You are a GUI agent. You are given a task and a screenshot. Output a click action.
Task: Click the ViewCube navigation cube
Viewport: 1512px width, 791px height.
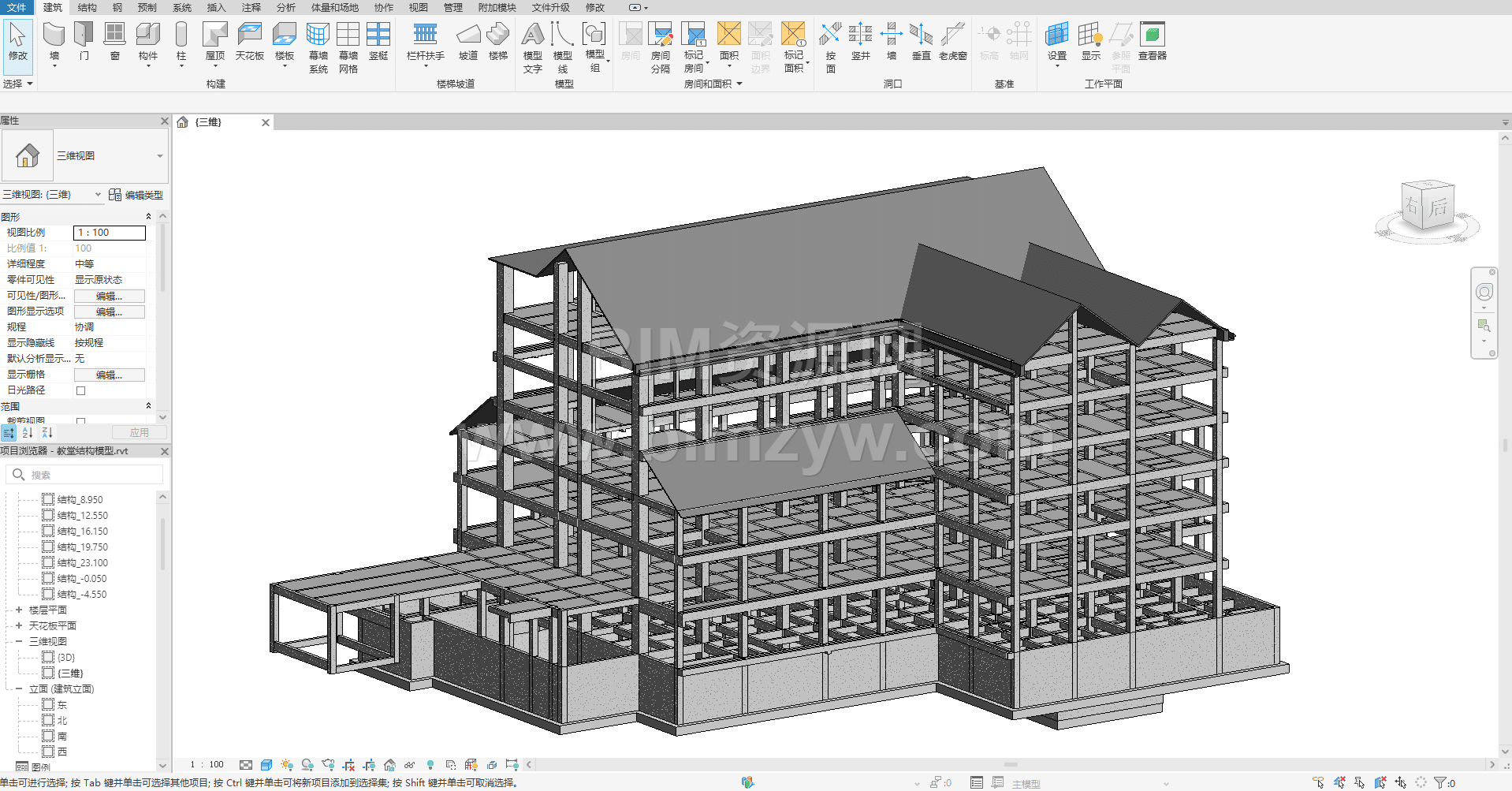(1428, 207)
